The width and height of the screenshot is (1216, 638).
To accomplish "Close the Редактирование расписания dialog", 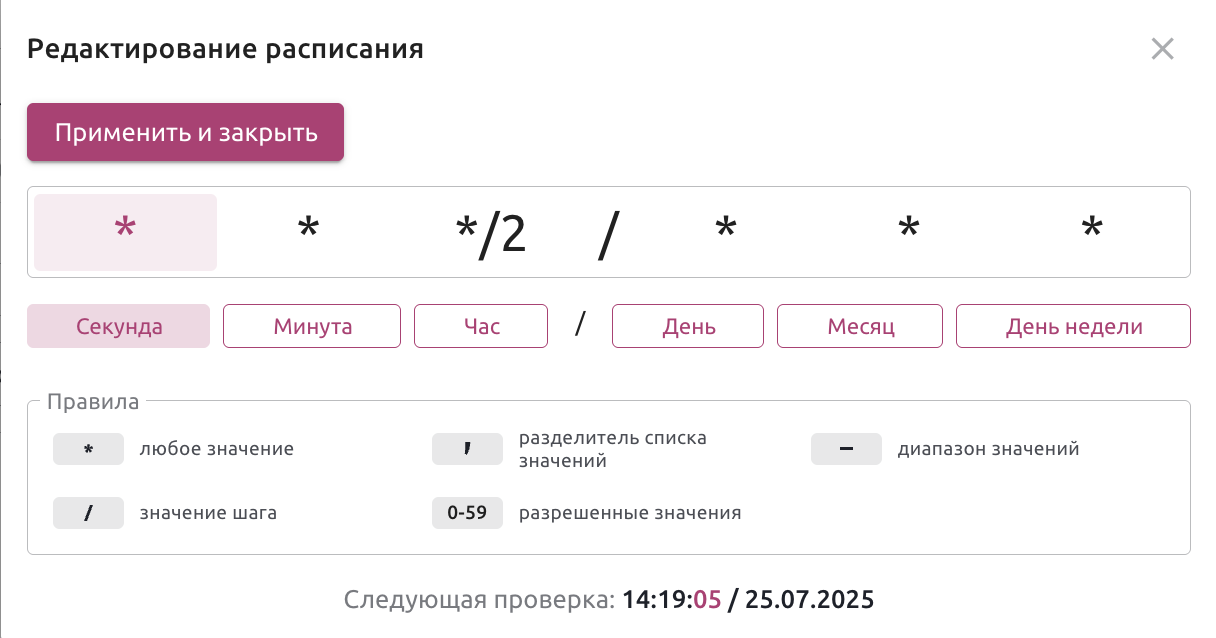I will [x=1162, y=49].
